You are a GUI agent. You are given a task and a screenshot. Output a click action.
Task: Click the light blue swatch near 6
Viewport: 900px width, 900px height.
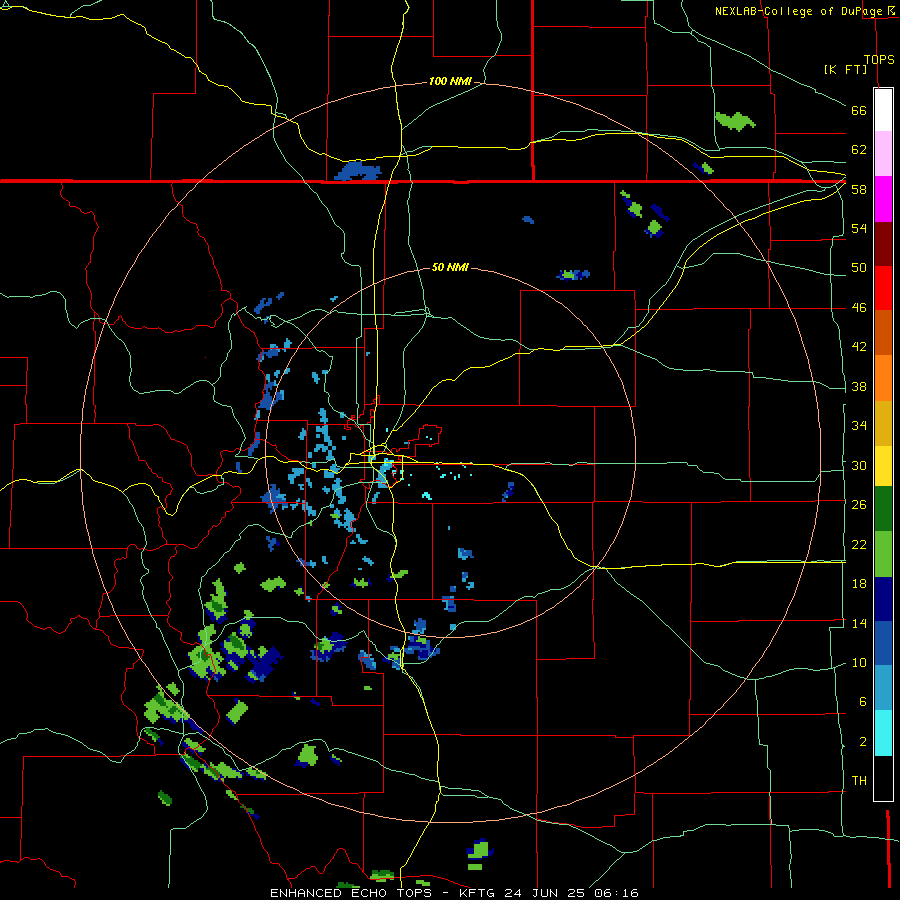point(883,688)
